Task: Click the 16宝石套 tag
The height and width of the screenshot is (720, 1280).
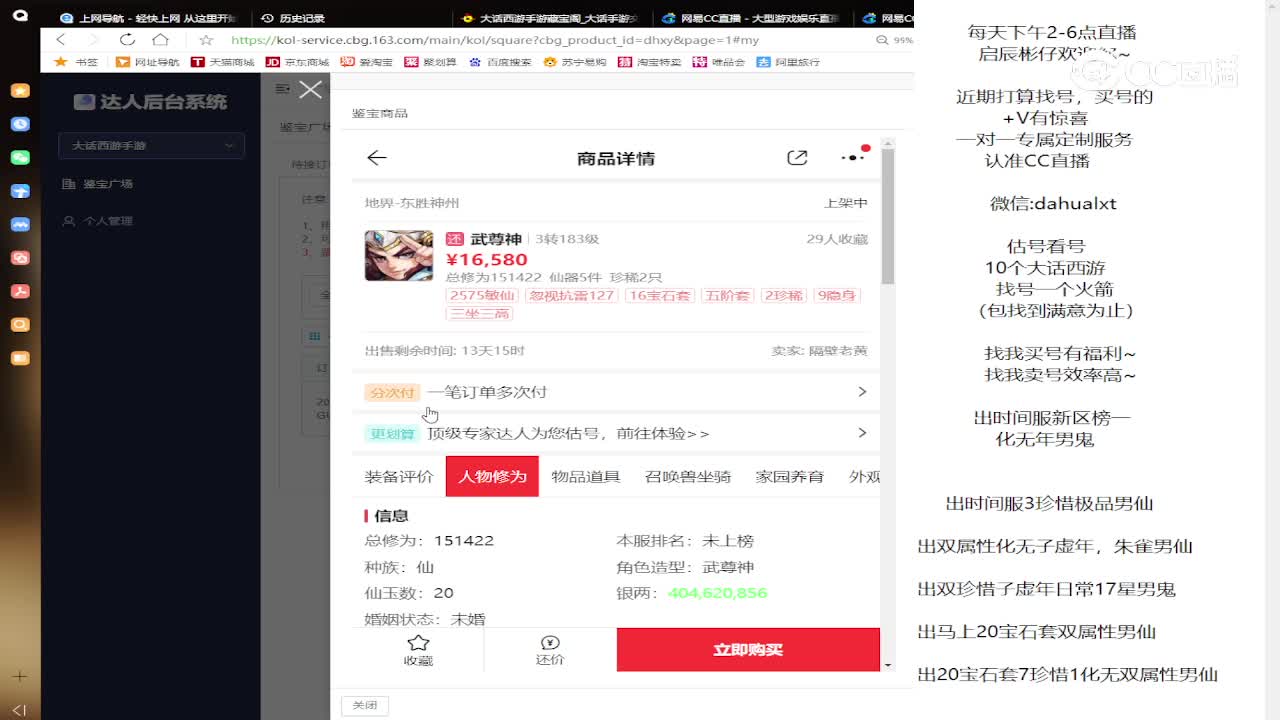Action: [x=660, y=295]
